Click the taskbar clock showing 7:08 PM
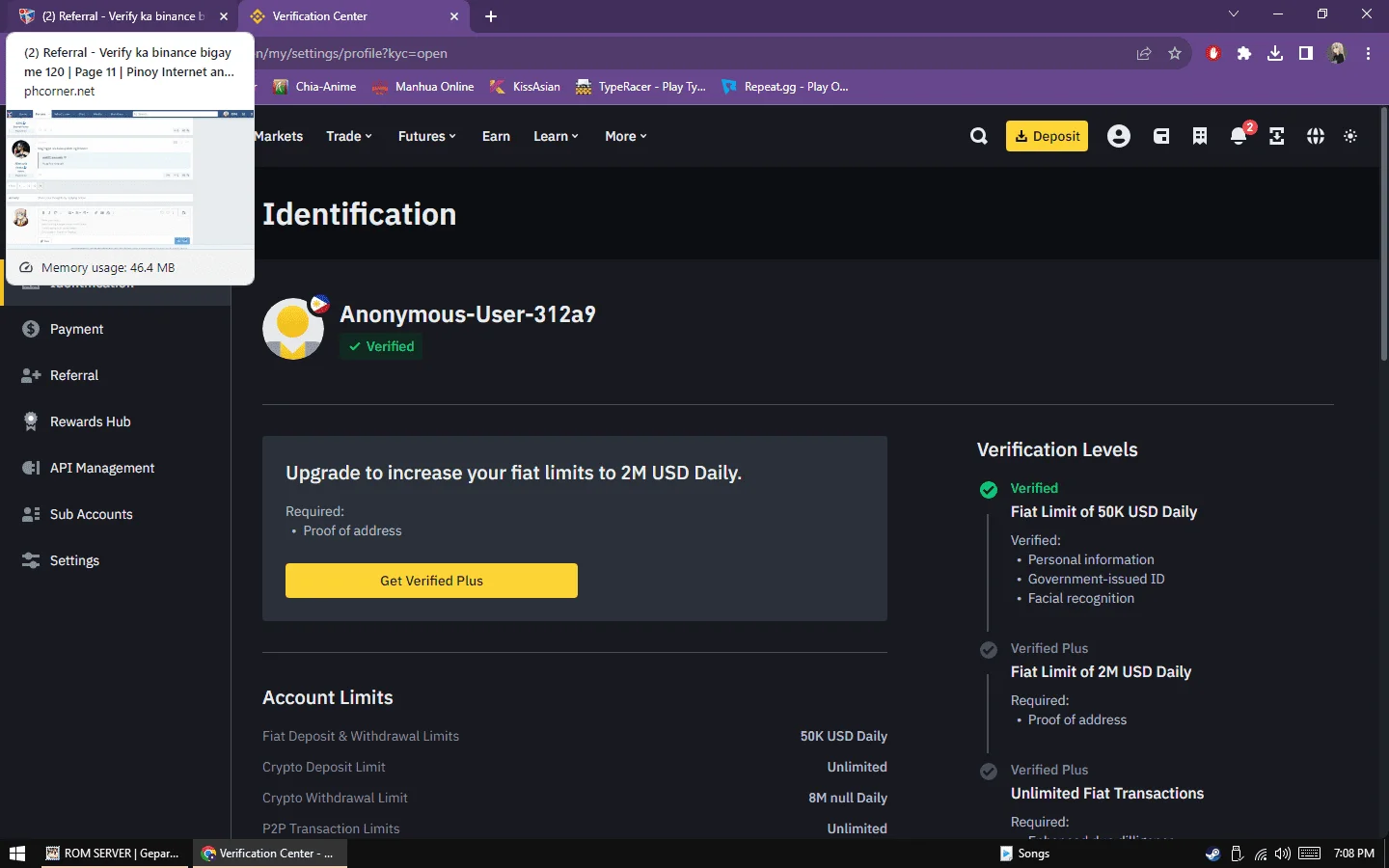Image resolution: width=1389 pixels, height=868 pixels. pyautogui.click(x=1353, y=854)
